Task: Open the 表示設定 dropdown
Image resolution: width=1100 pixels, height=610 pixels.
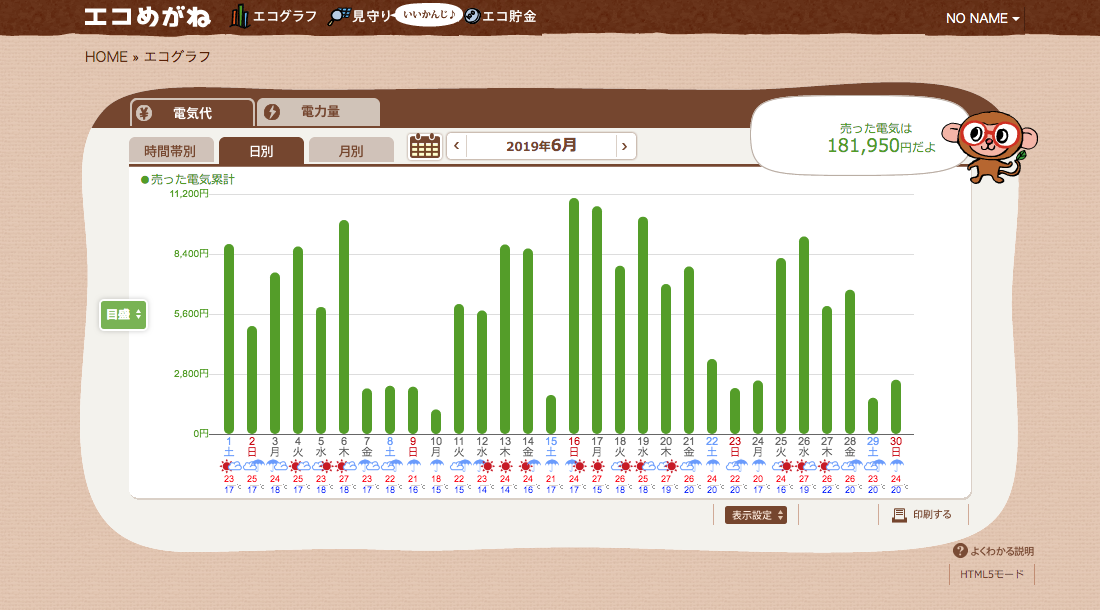Action: click(x=755, y=515)
